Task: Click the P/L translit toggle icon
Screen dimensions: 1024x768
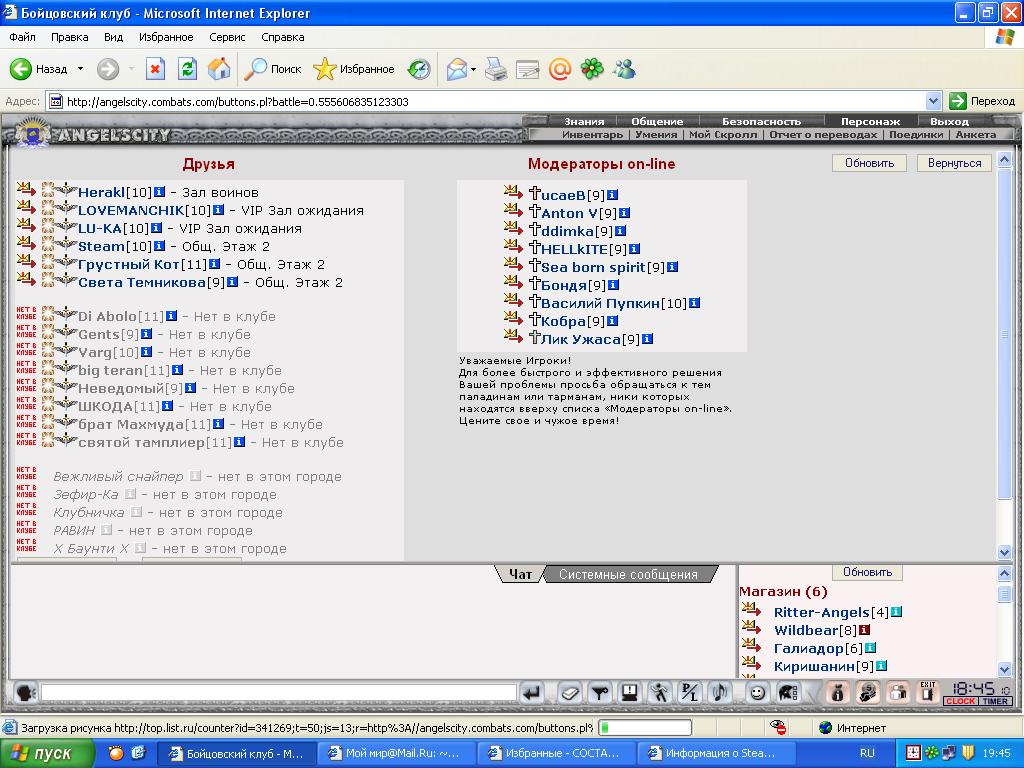Action: (x=690, y=692)
